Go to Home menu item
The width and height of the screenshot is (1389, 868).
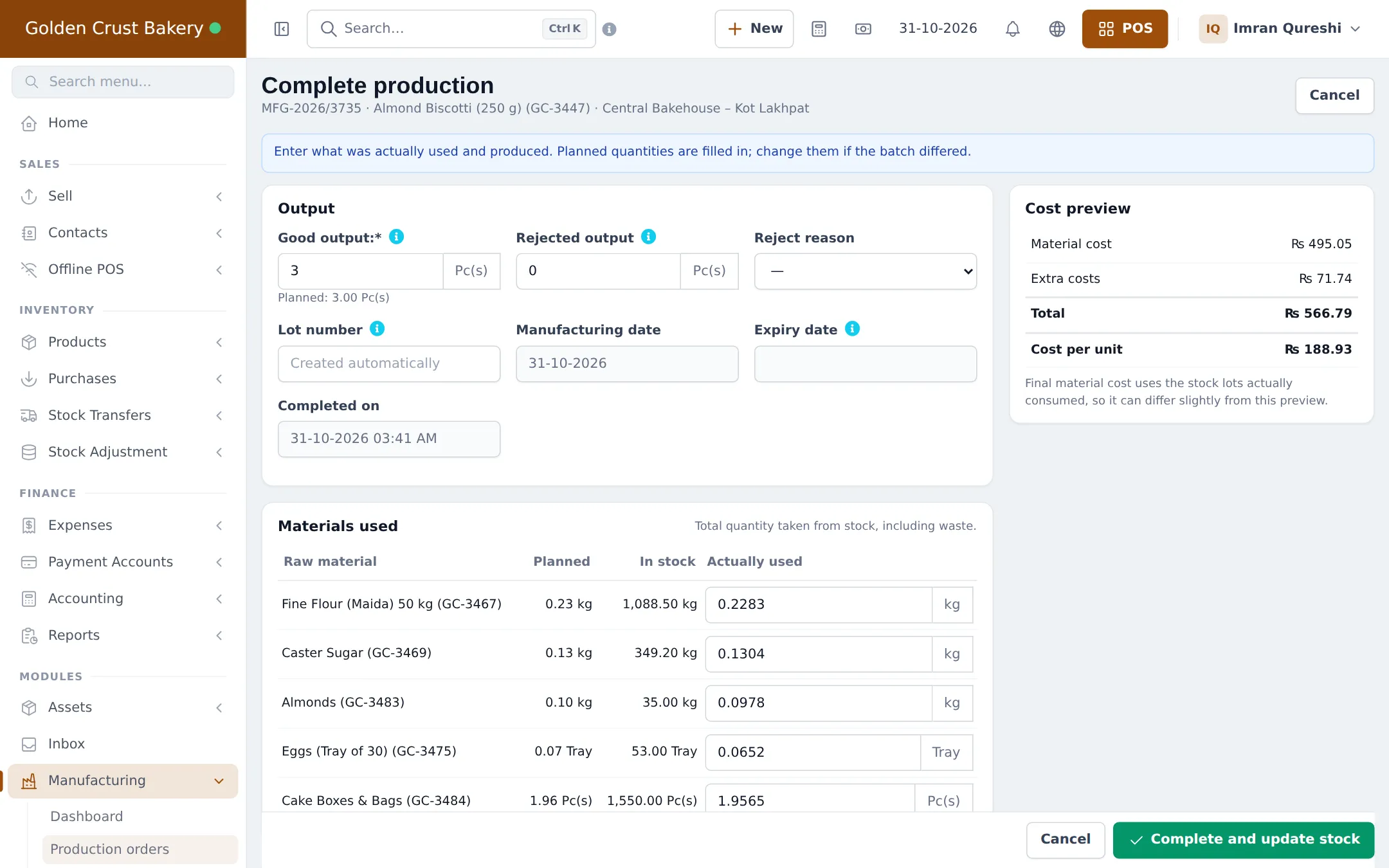(x=123, y=123)
